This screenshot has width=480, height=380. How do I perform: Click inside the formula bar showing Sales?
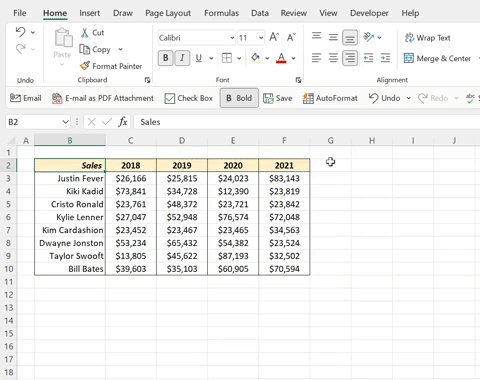pos(307,122)
